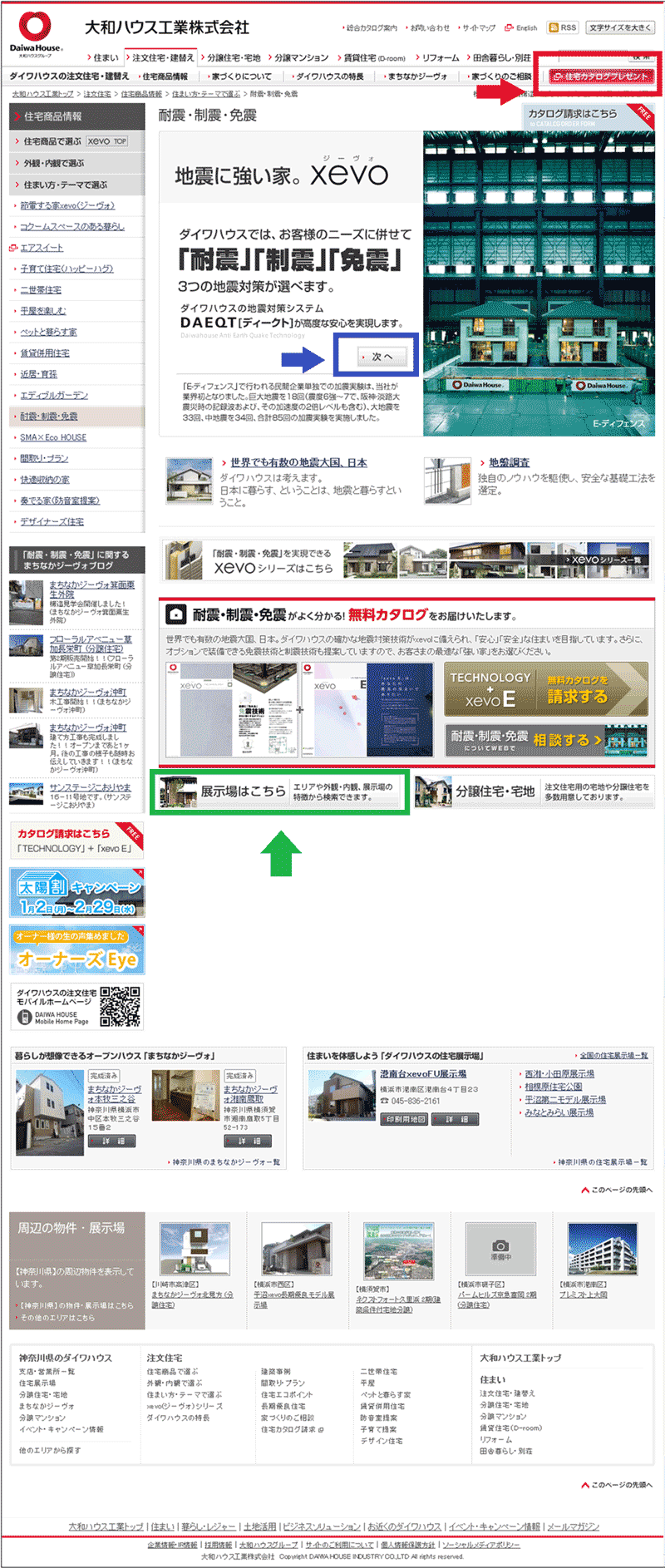
Task: Expand 住宅商品で選ぶ xevo TOP sidebar item
Action: [x=76, y=141]
